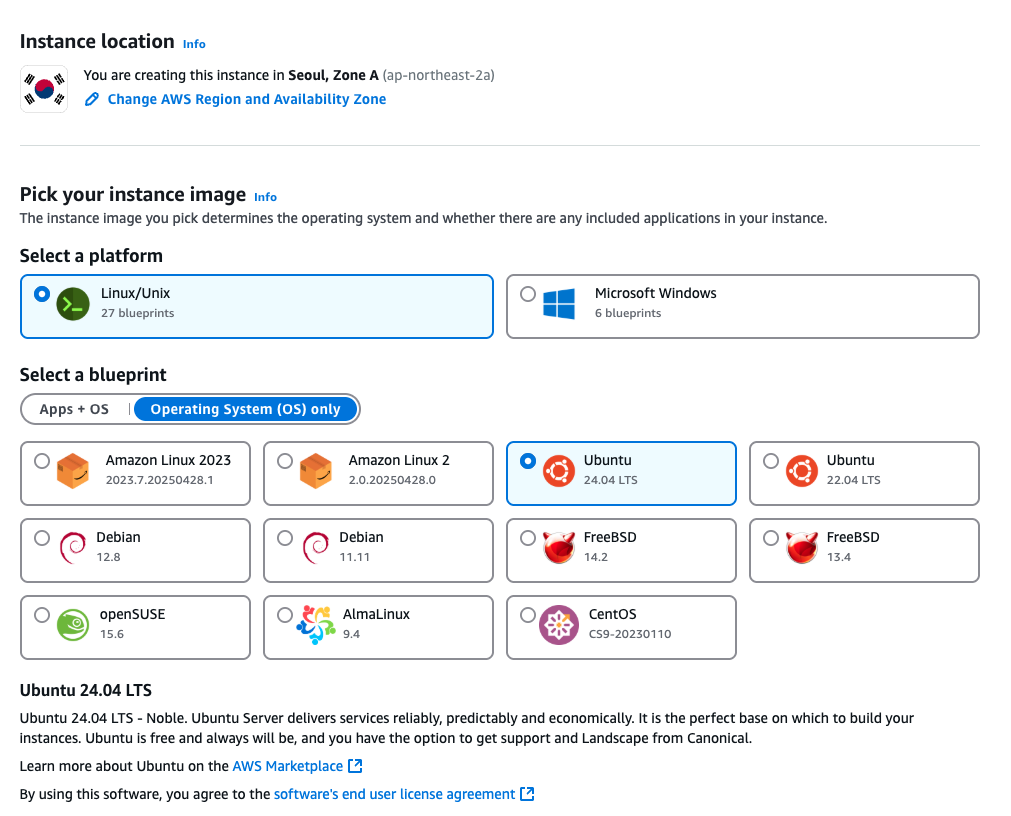
Task: Click the openSUSE chameleon icon
Action: (73, 625)
